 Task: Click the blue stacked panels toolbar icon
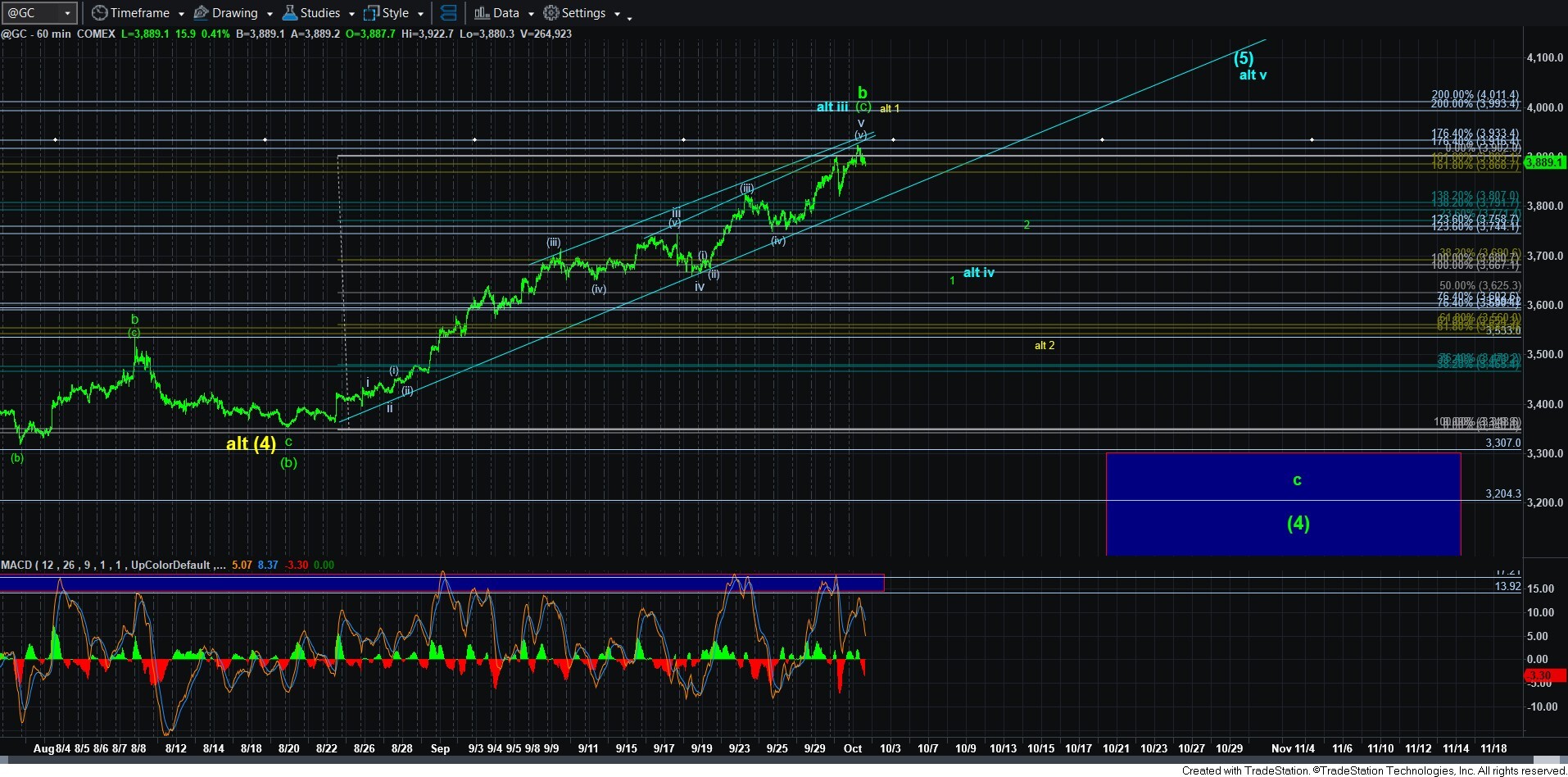tap(448, 13)
